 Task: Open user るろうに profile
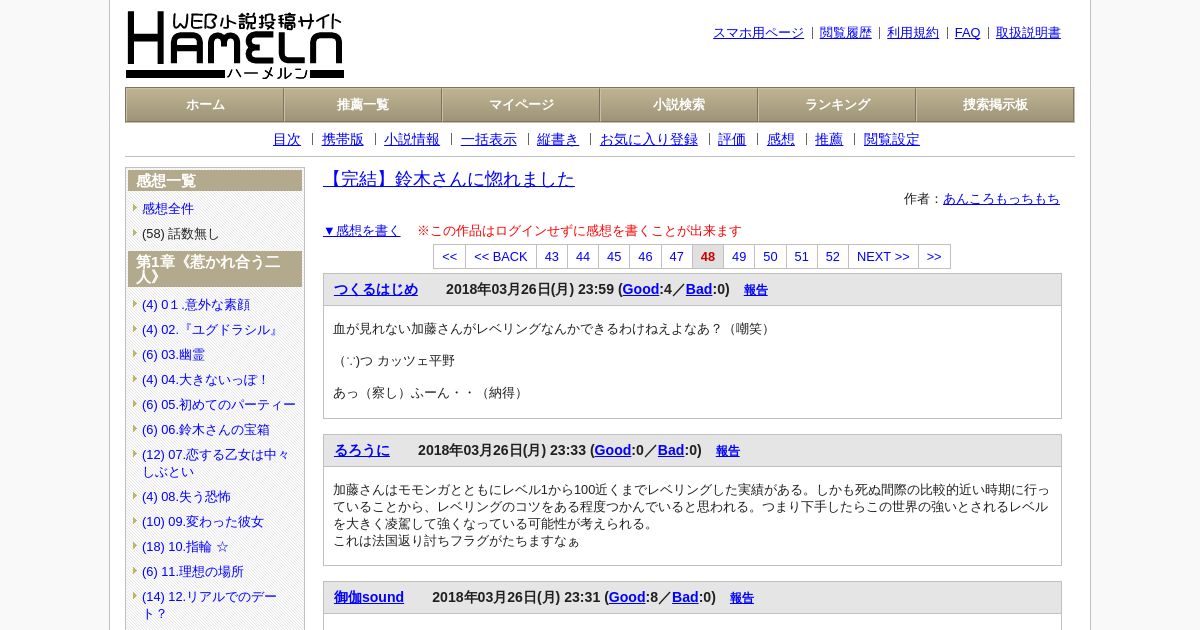[362, 451]
